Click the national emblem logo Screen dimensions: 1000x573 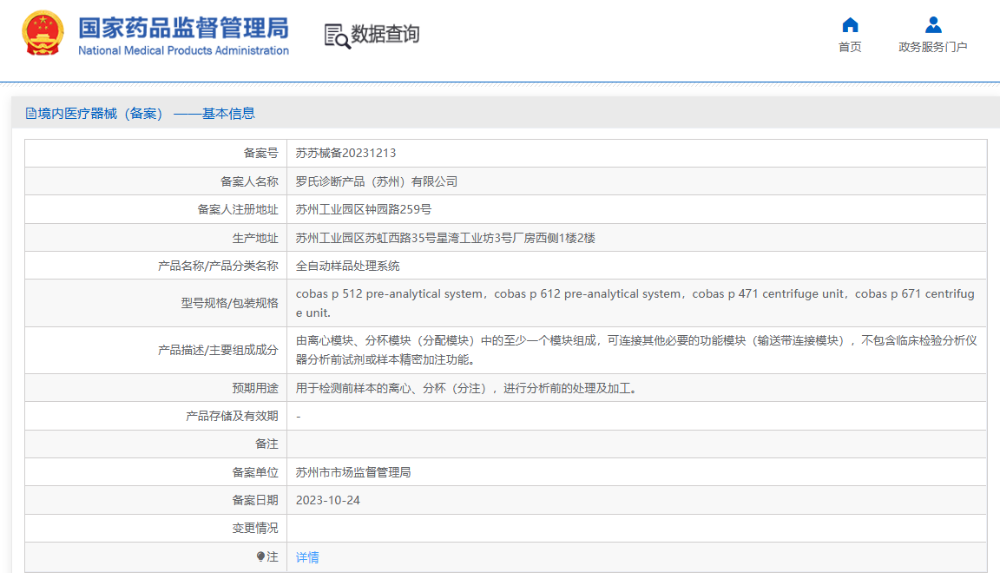point(42,34)
